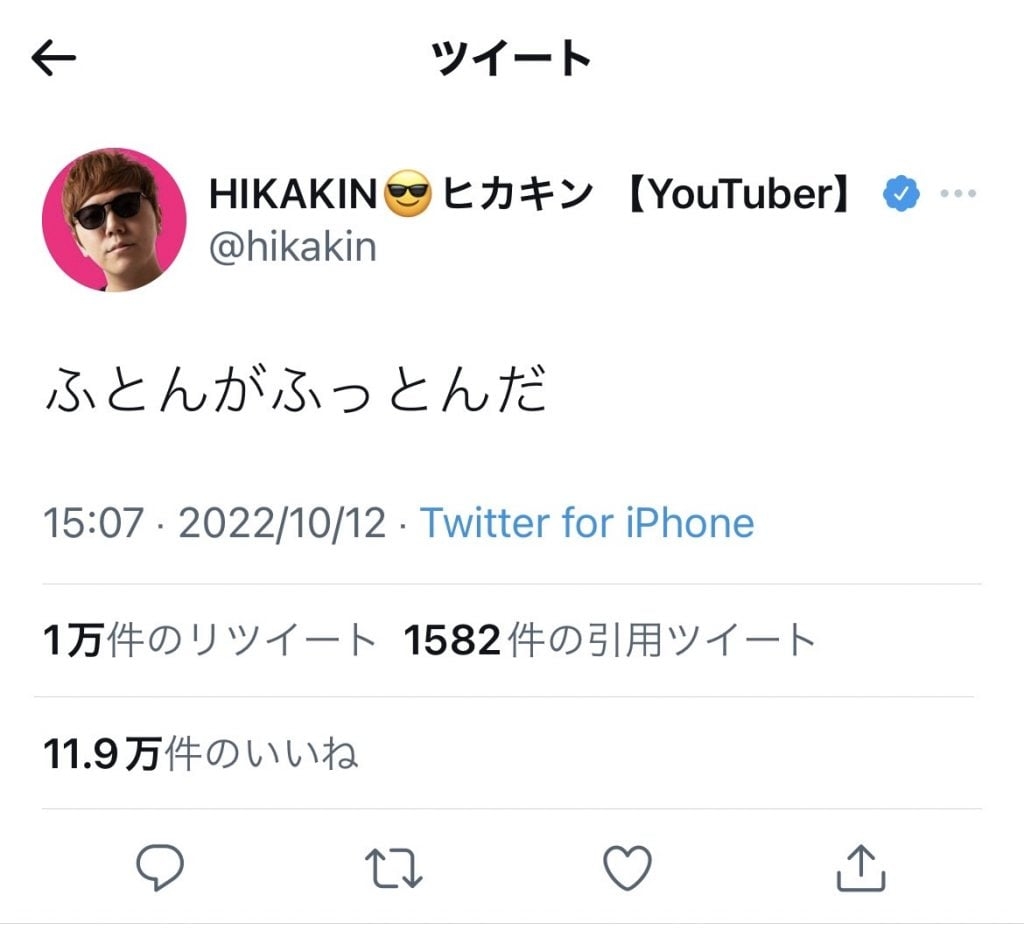Select the tweet text ふとんがふっとんだ

point(296,390)
